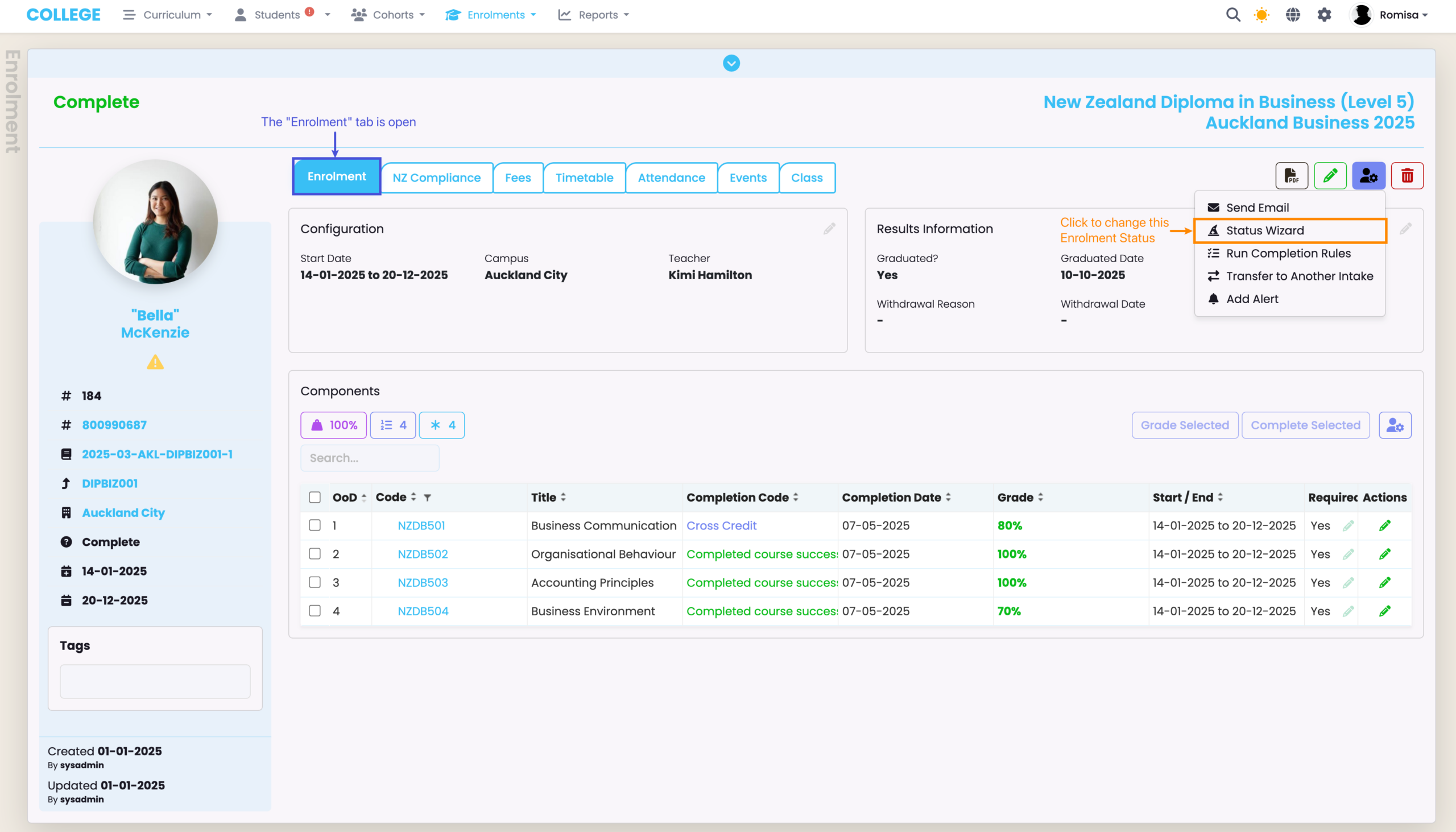Expand the collapsed header chevron circle

[731, 64]
